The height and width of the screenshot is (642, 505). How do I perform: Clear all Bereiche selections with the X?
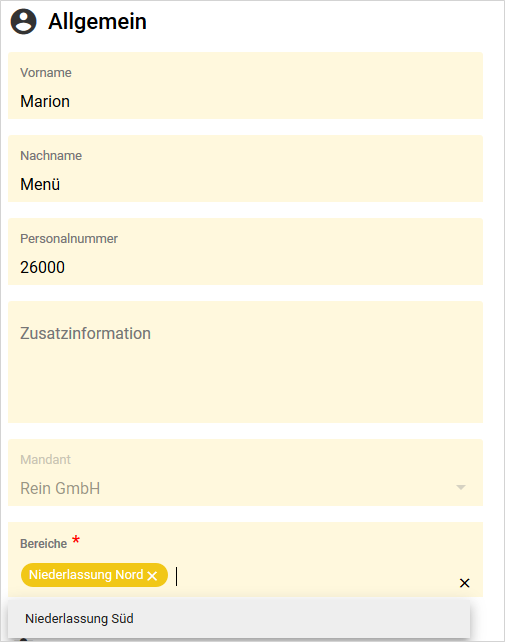coord(464,583)
